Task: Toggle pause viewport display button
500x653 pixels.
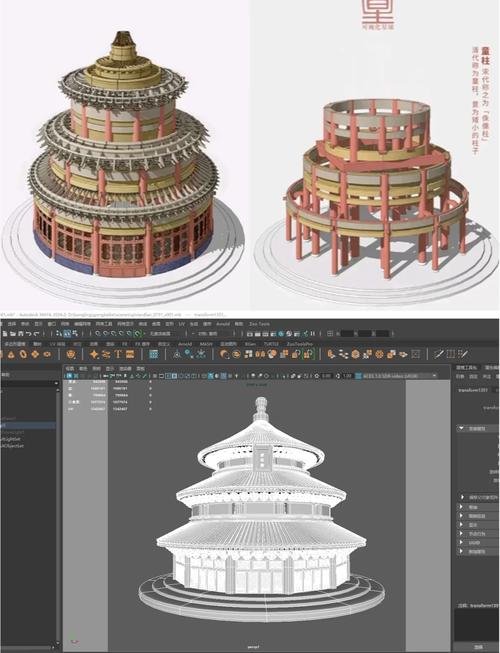Action: [x=313, y=334]
